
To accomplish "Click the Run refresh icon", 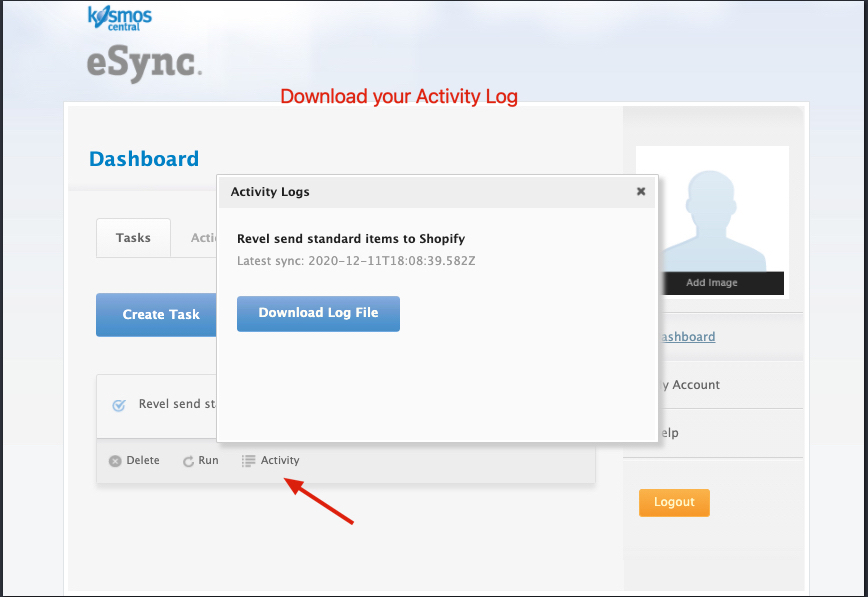I will (x=188, y=461).
